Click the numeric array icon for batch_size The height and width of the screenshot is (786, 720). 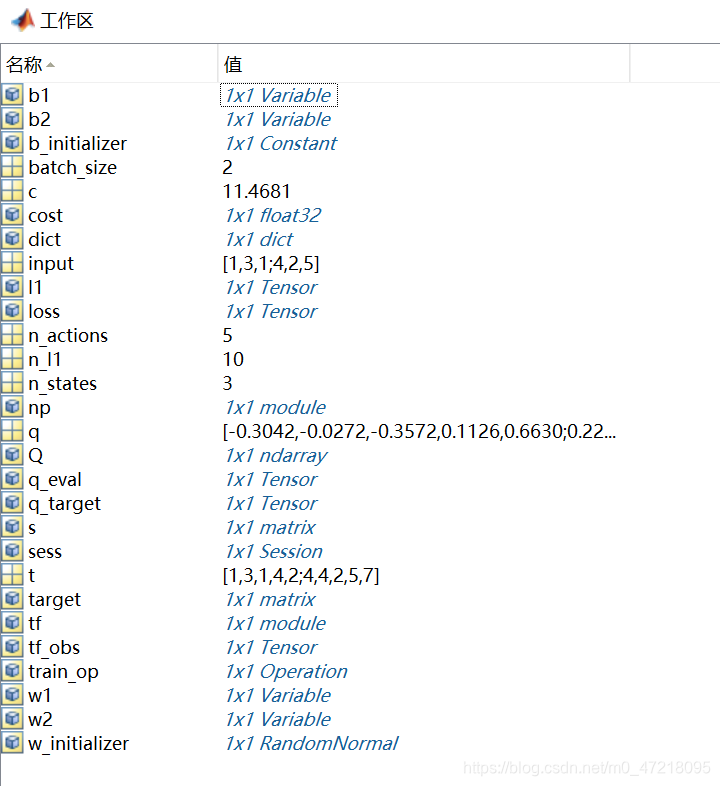click(x=12, y=167)
